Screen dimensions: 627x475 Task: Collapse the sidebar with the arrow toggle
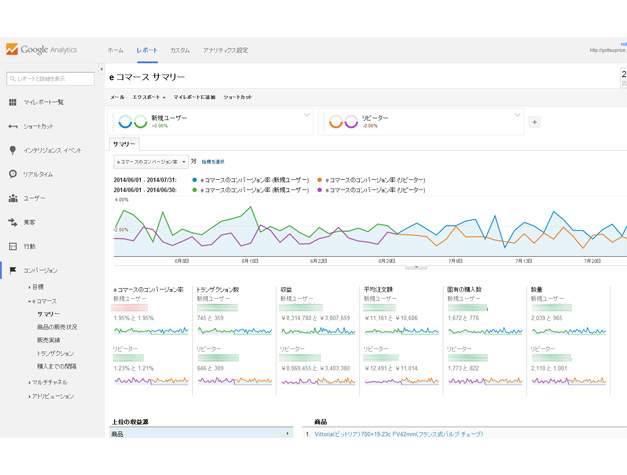[x=101, y=69]
